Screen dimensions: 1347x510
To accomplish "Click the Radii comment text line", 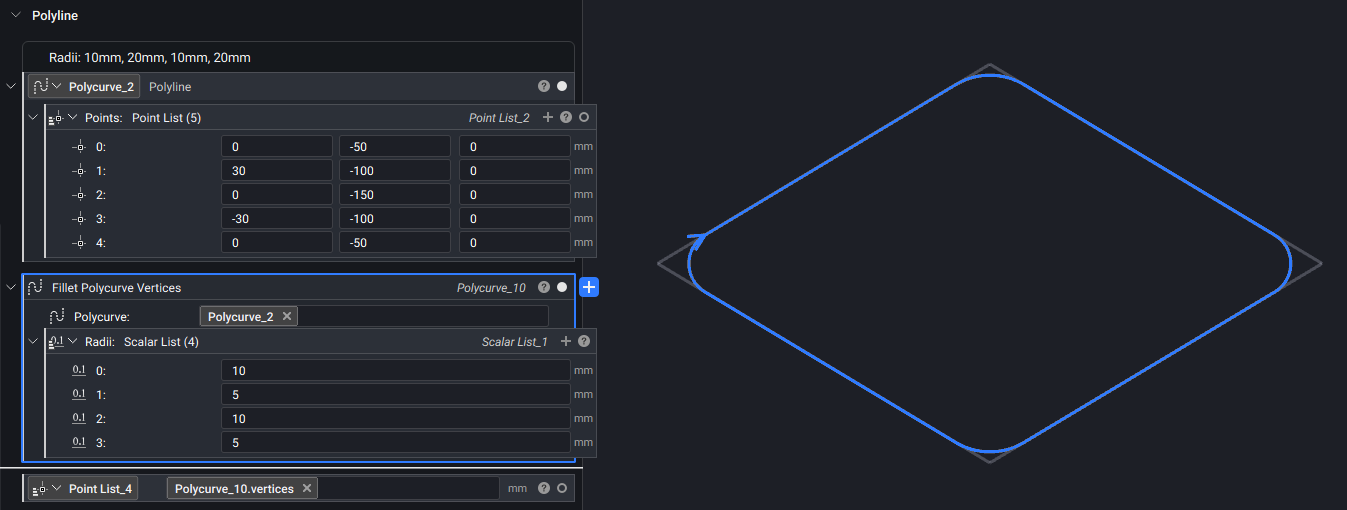I will pyautogui.click(x=150, y=58).
